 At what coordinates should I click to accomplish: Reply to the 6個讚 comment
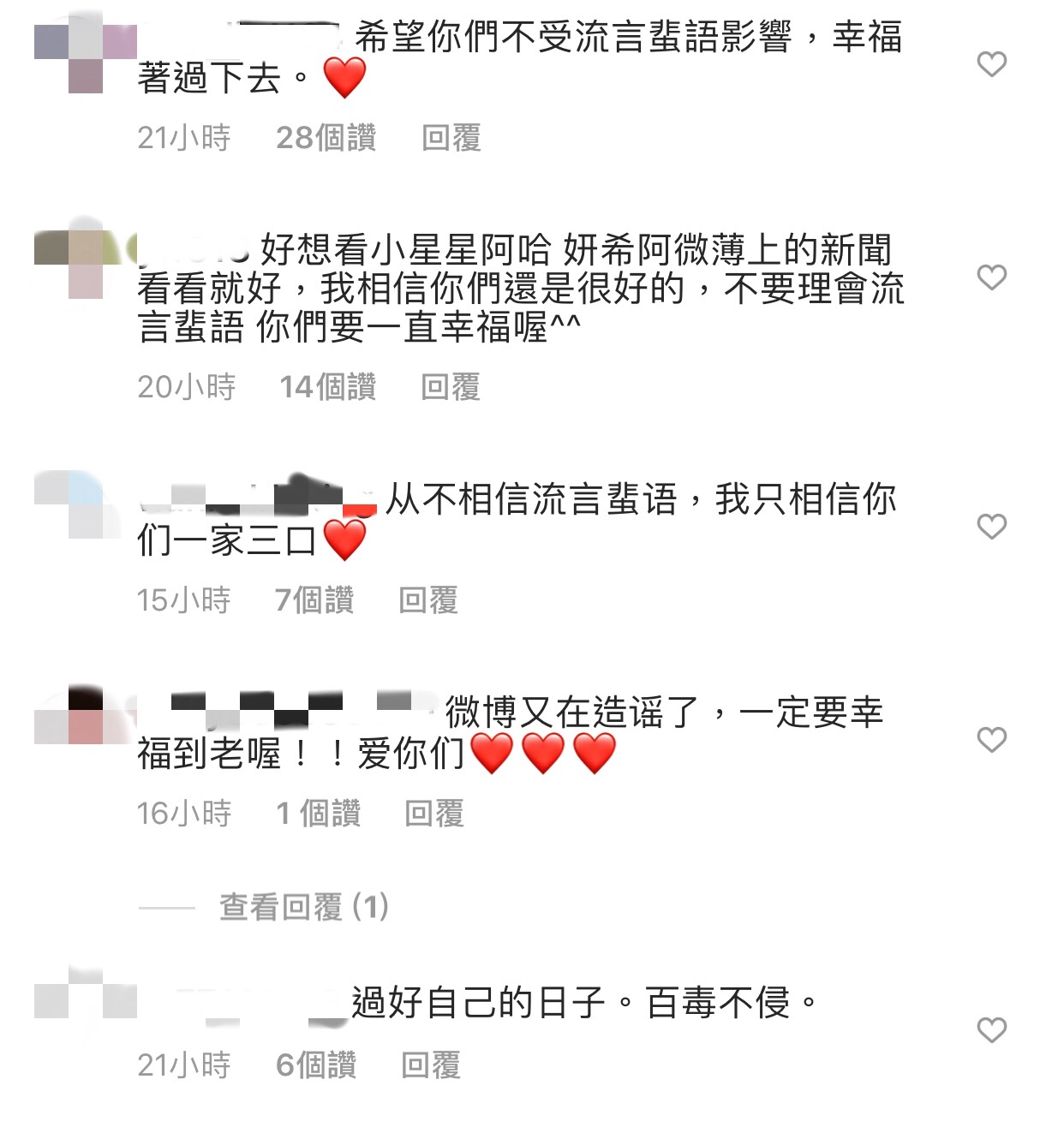[x=431, y=1064]
